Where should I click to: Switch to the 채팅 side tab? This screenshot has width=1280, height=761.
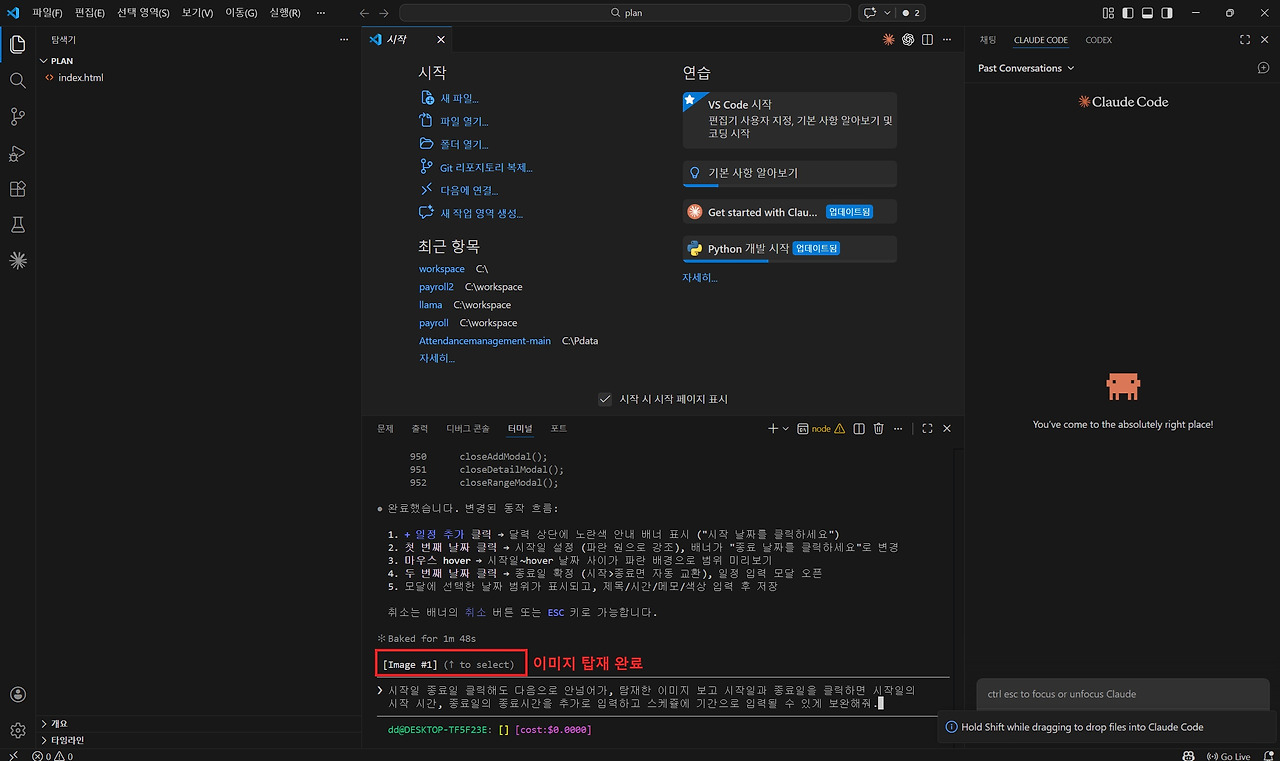coord(988,40)
